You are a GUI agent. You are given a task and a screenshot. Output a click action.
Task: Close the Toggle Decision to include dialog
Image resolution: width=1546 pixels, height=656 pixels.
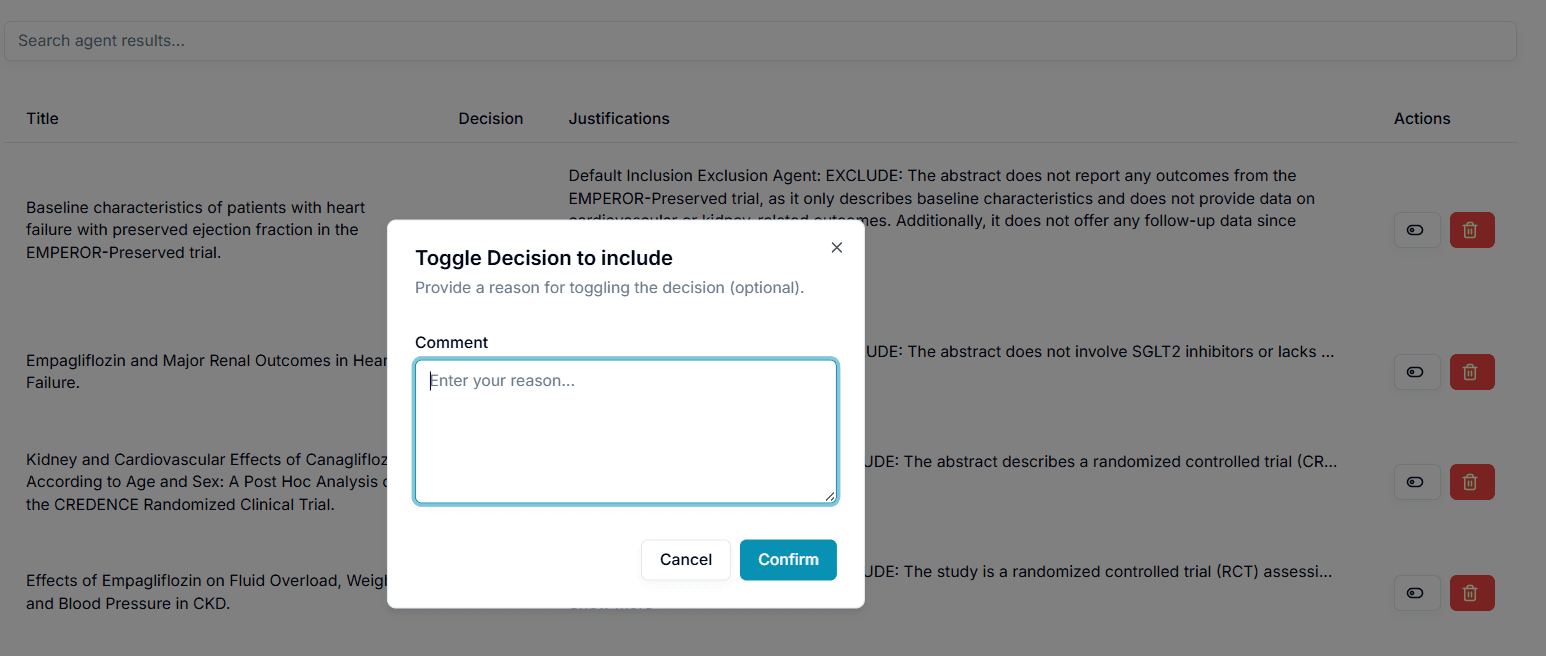click(836, 247)
